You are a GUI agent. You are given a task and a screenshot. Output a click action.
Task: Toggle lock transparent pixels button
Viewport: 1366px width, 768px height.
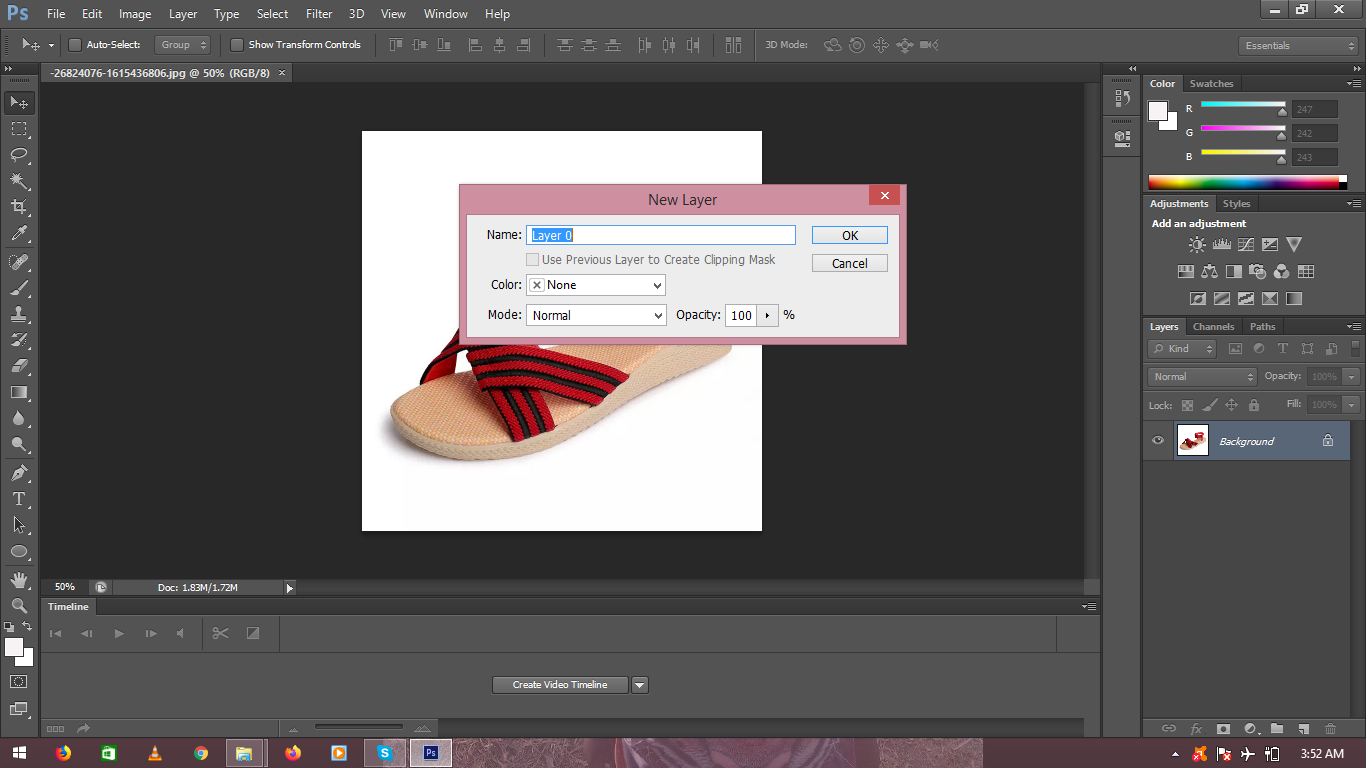click(x=1187, y=405)
